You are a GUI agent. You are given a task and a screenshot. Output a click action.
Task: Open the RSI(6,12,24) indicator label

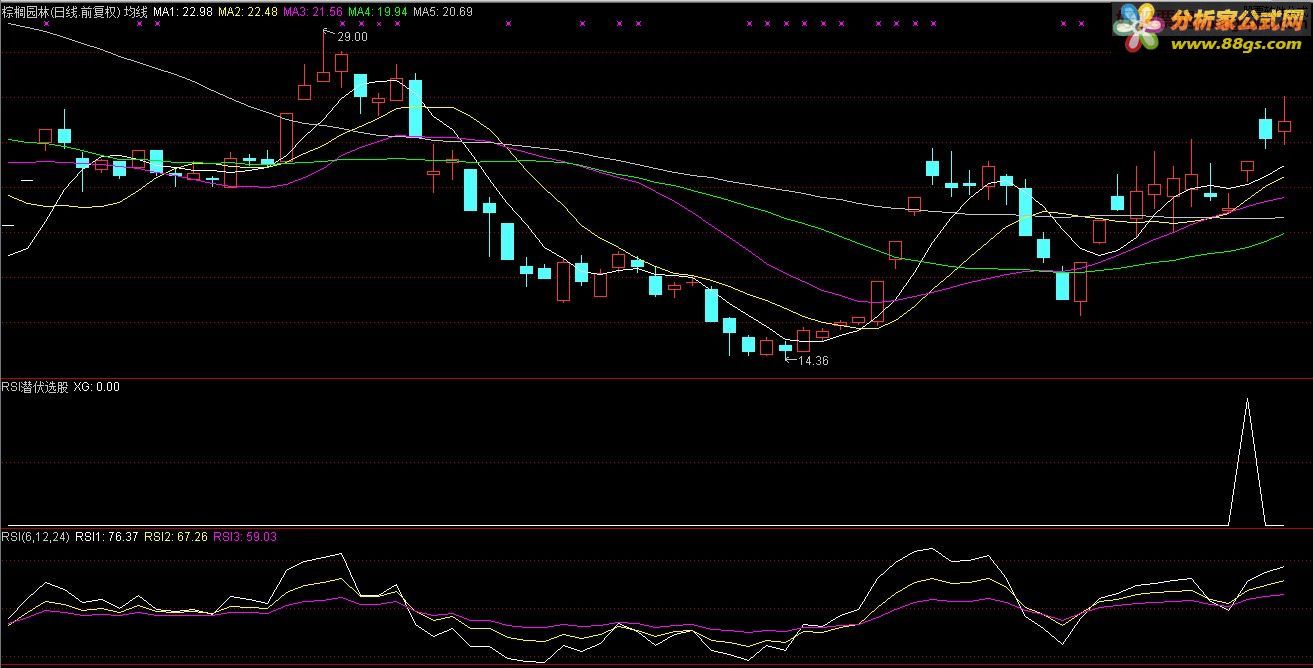click(36, 537)
